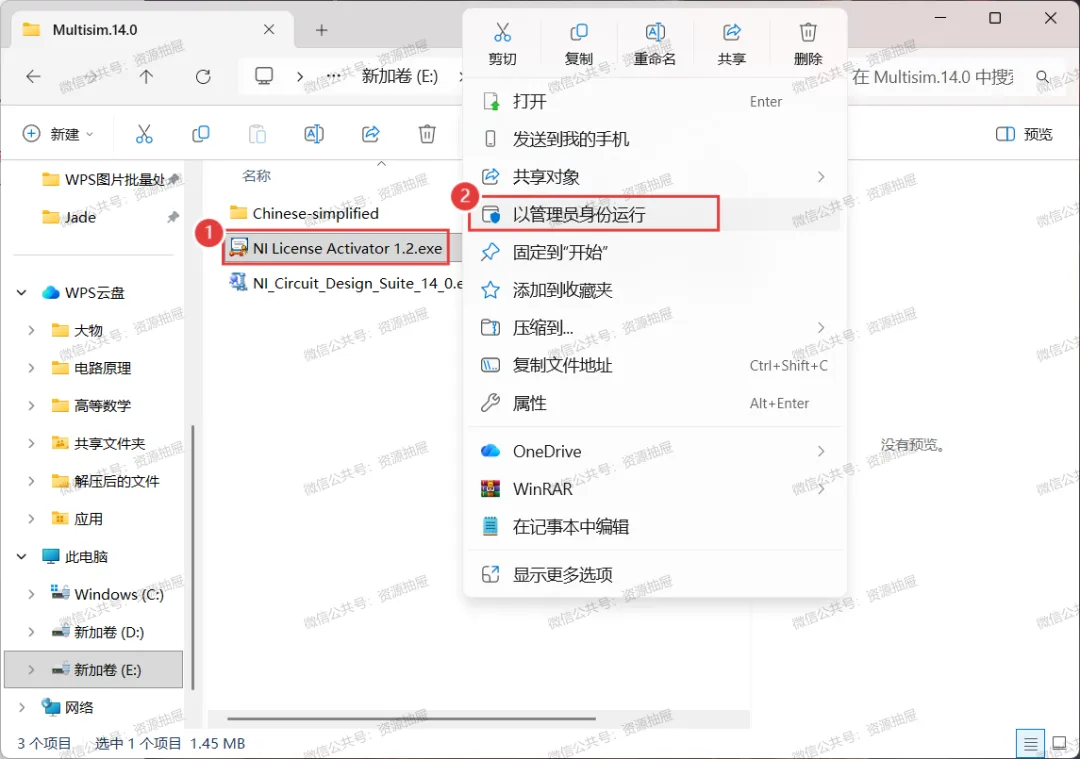The width and height of the screenshot is (1080, 759).
Task: Click the search magnifier icon
Action: click(x=1043, y=77)
